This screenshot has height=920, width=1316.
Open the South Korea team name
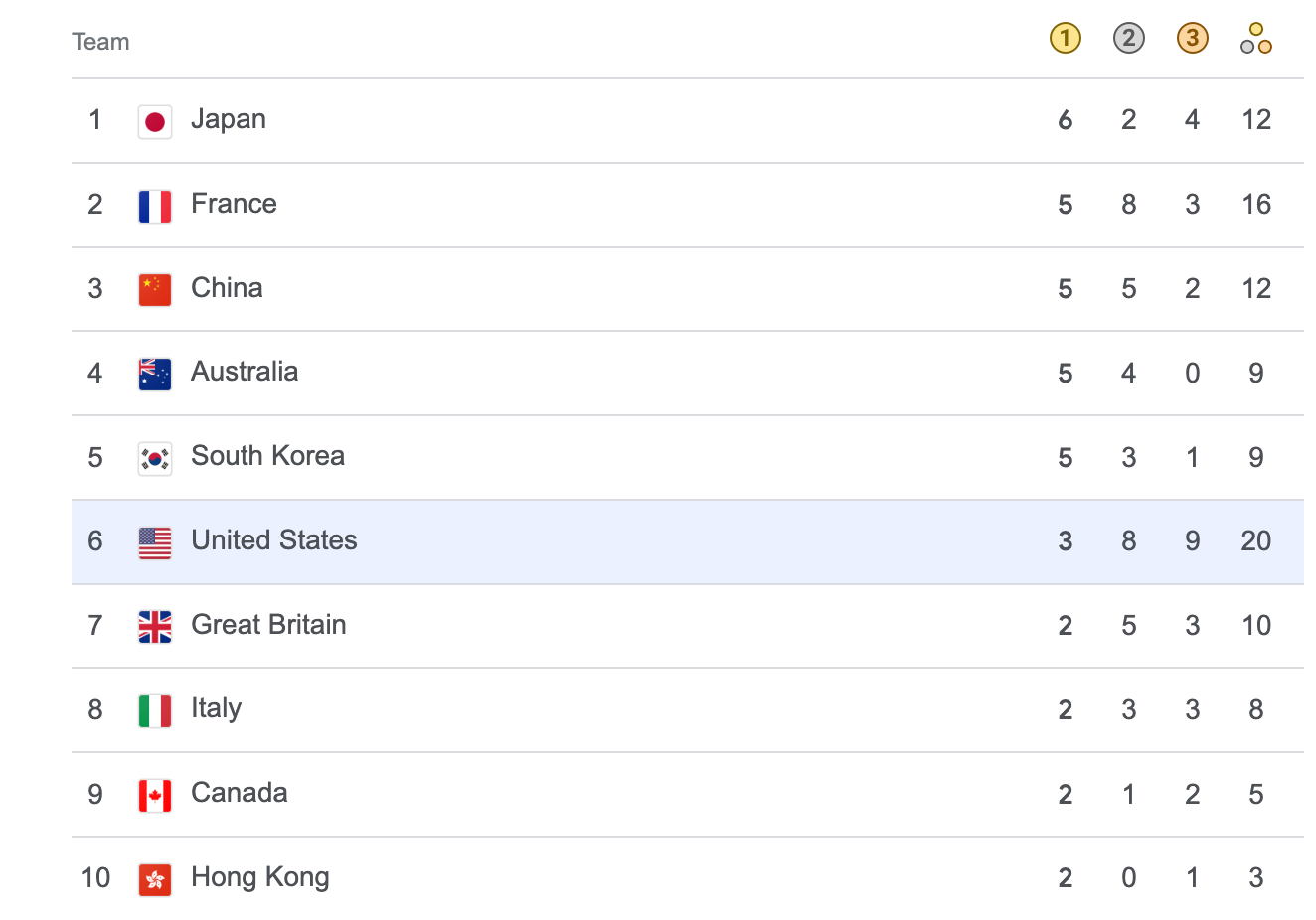pos(267,456)
